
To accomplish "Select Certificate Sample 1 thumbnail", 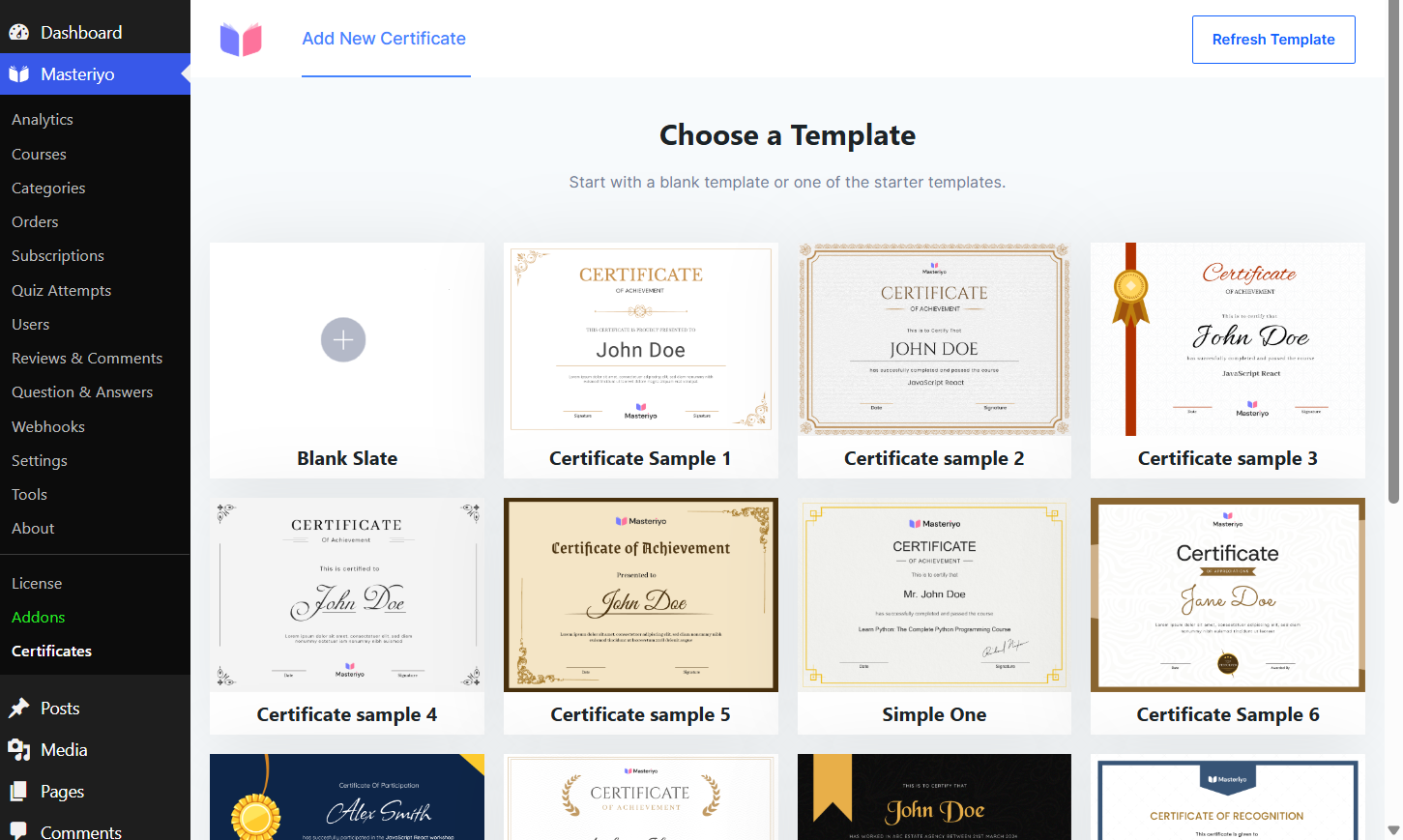I will (x=641, y=339).
